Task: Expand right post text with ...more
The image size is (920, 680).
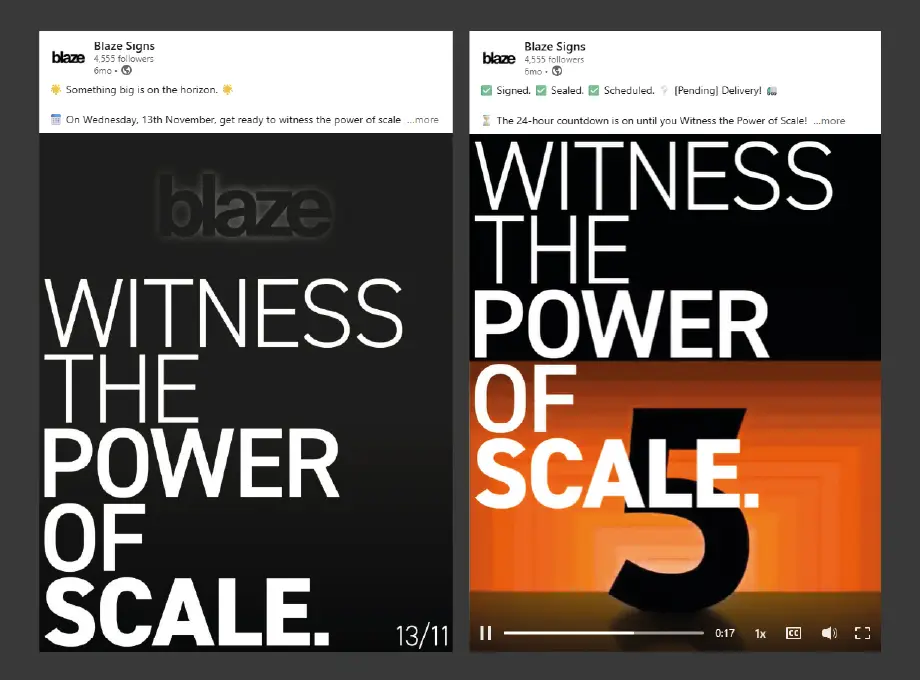Action: pyautogui.click(x=830, y=121)
